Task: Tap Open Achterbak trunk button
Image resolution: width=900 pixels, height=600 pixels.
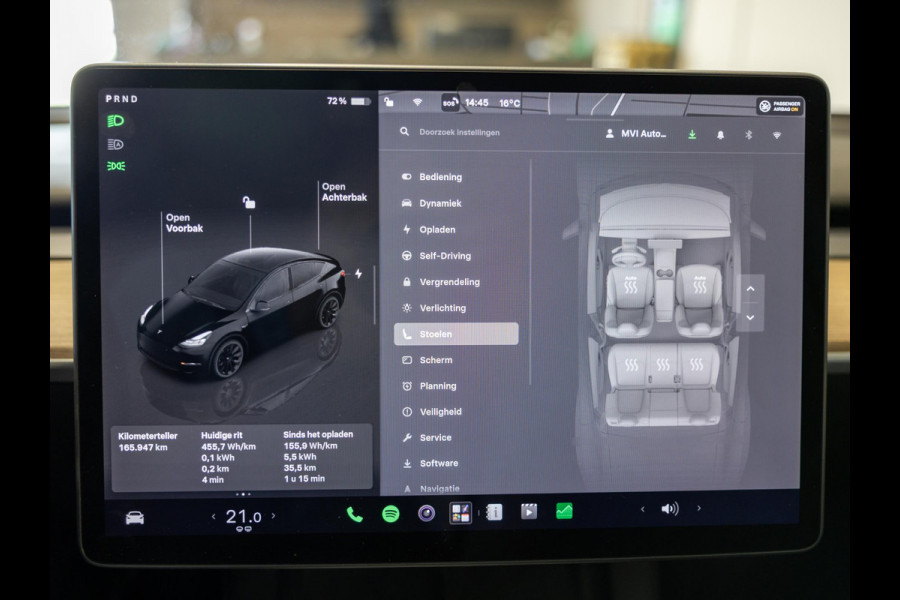Action: click(344, 192)
